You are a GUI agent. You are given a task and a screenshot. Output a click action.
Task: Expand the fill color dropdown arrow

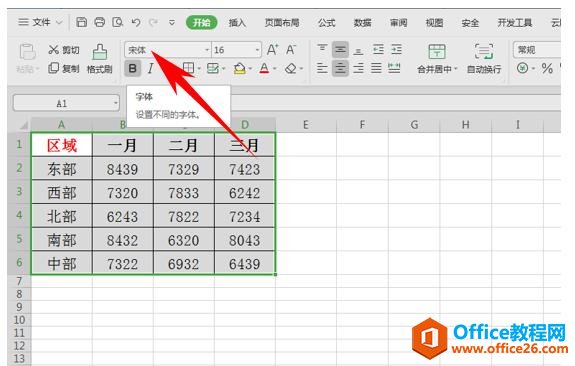[250, 69]
